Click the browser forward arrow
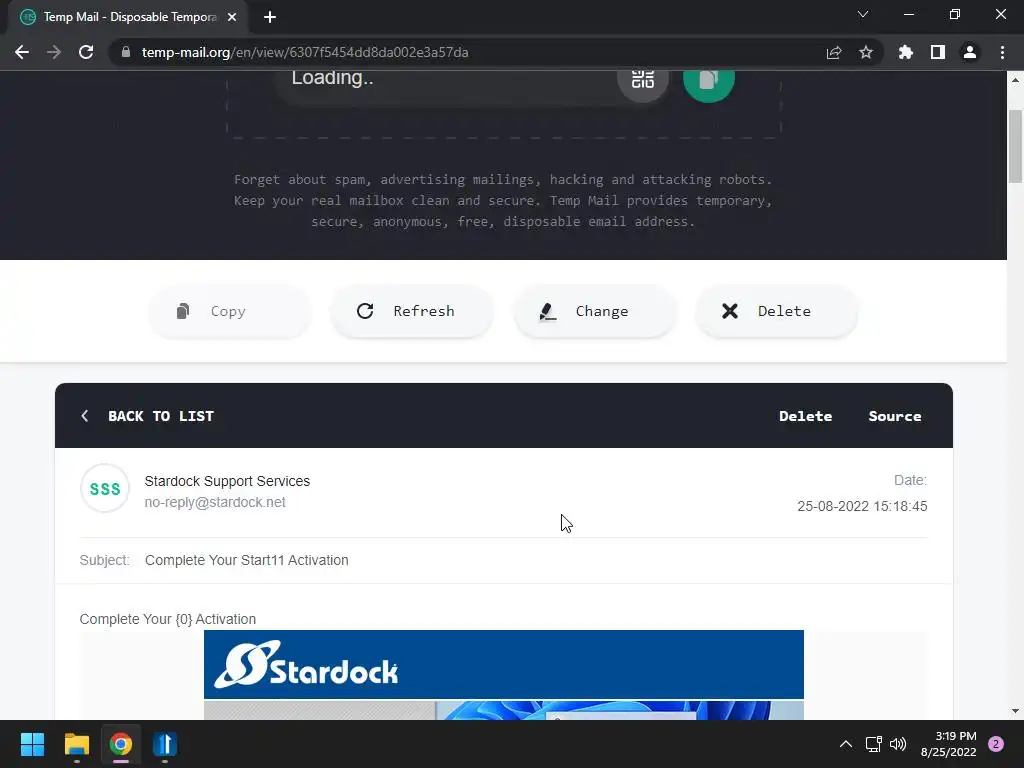1024x768 pixels. (54, 52)
